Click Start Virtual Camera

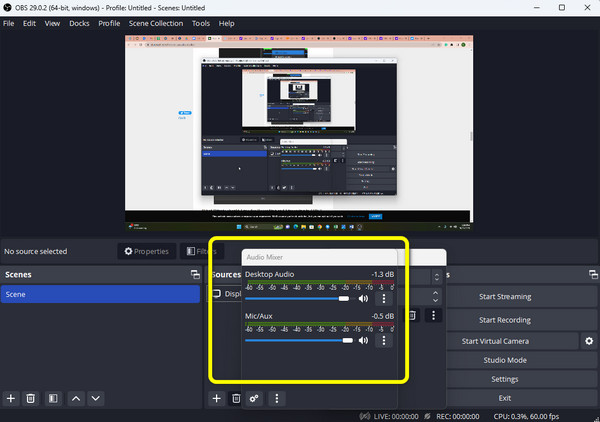pyautogui.click(x=495, y=341)
